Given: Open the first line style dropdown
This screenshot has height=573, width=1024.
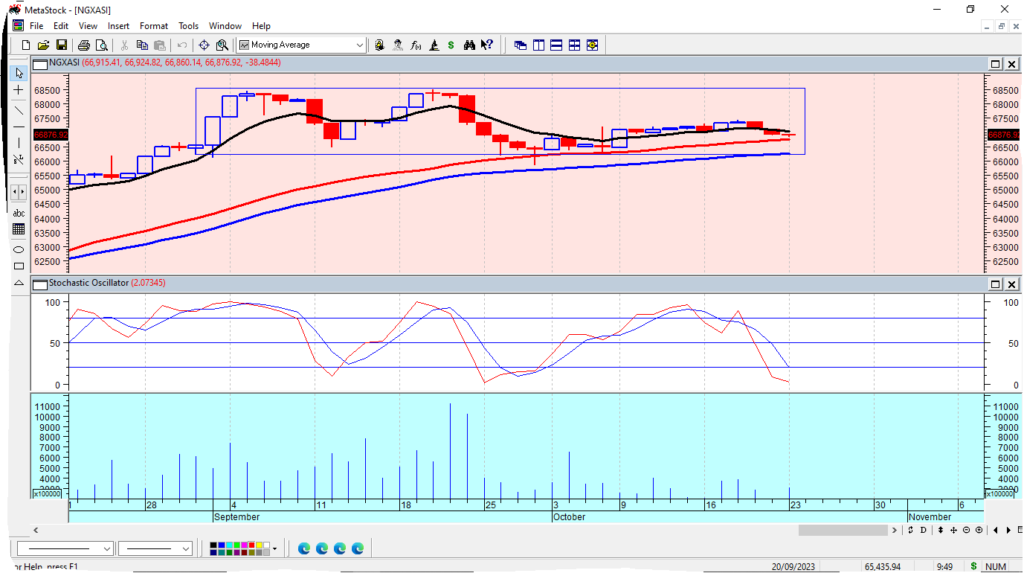Looking at the screenshot, I should point(105,548).
